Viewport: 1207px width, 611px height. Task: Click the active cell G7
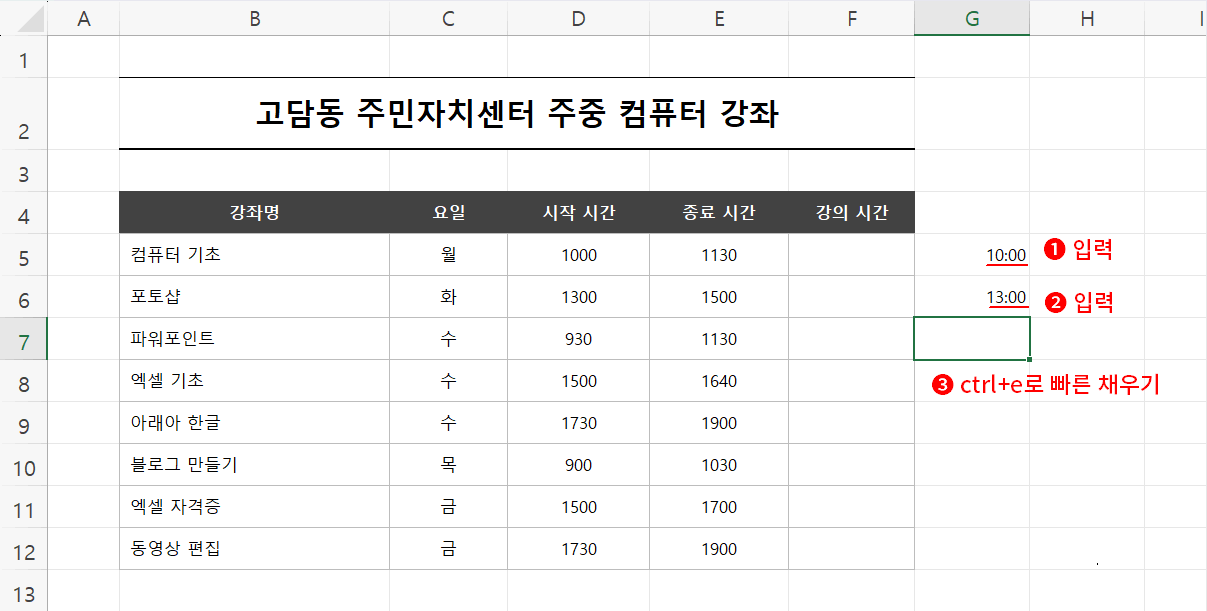pos(972,339)
